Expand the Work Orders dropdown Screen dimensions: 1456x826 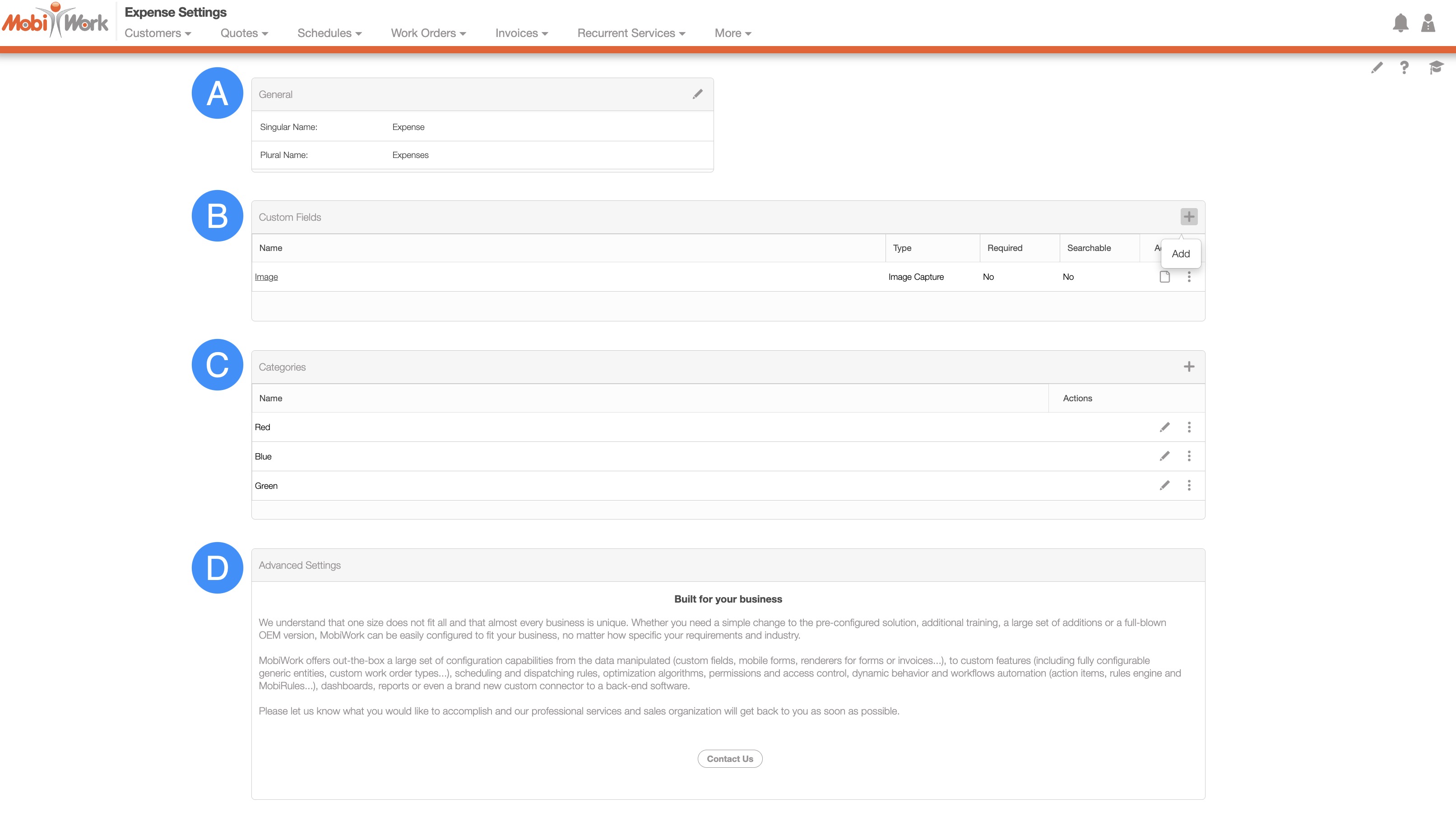(428, 33)
